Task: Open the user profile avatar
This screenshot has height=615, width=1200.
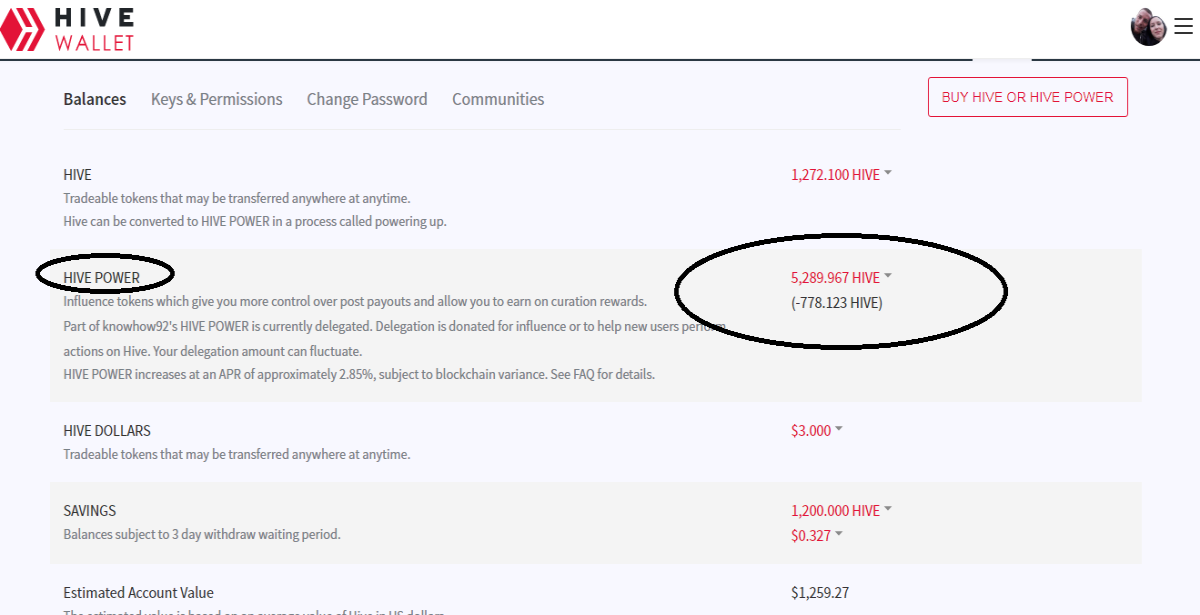Action: (x=1149, y=27)
